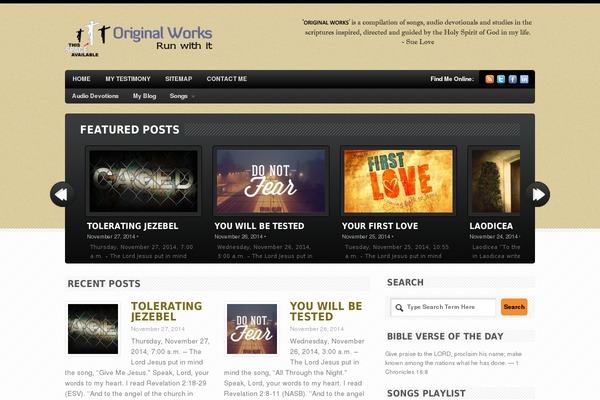This screenshot has width=600, height=400.
Task: Go to the Home menu item
Action: (x=81, y=79)
